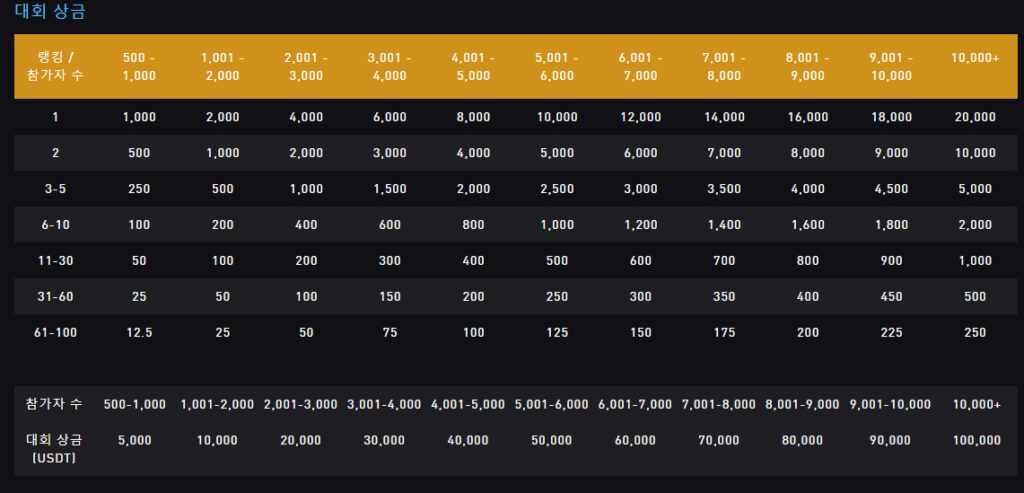Select the 2,500 prize cell
Image resolution: width=1024 pixels, height=493 pixels.
click(x=557, y=189)
